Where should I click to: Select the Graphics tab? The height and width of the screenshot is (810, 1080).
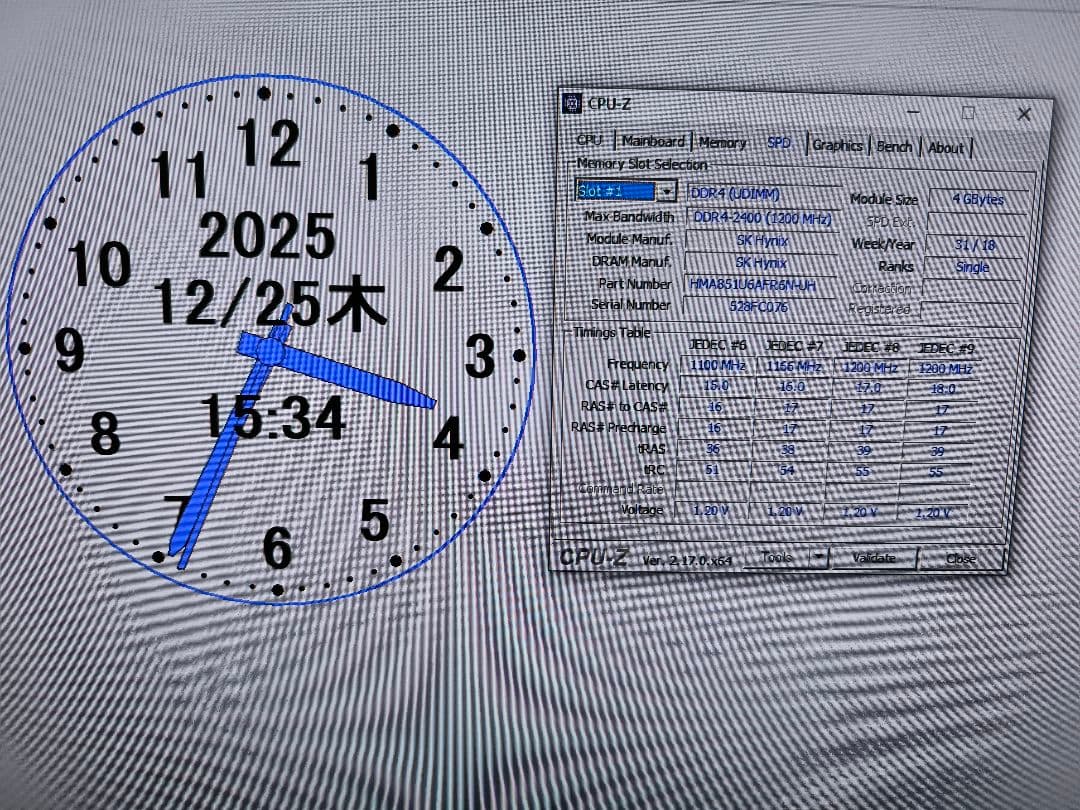(x=837, y=146)
